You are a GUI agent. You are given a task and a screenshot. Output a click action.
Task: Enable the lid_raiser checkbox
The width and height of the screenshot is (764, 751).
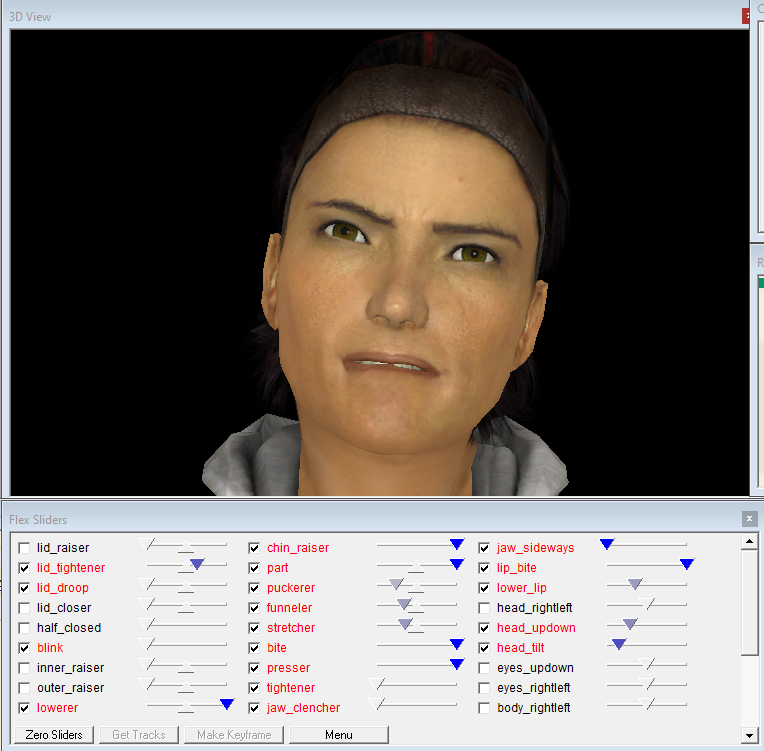[x=24, y=548]
